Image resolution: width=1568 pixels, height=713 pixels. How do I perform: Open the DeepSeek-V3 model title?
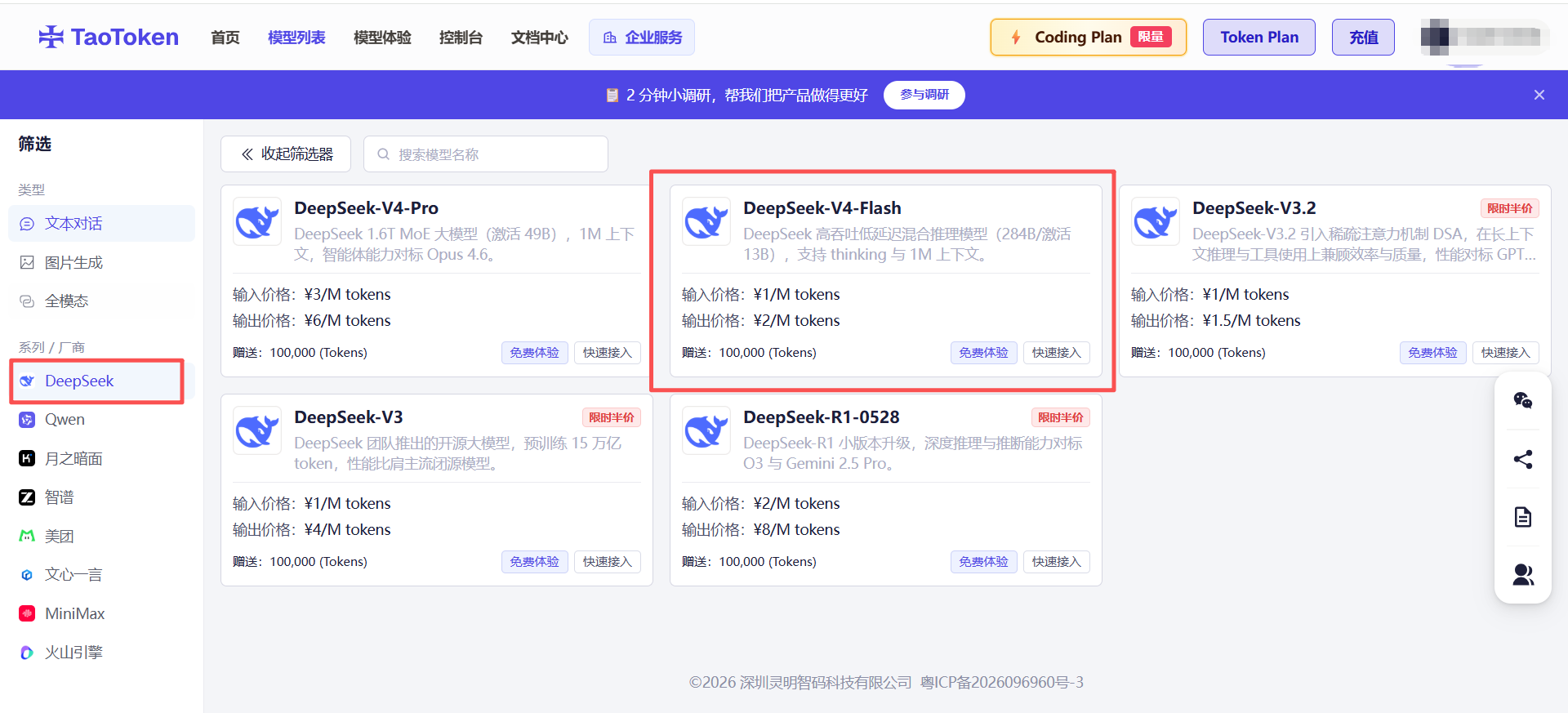pos(349,417)
